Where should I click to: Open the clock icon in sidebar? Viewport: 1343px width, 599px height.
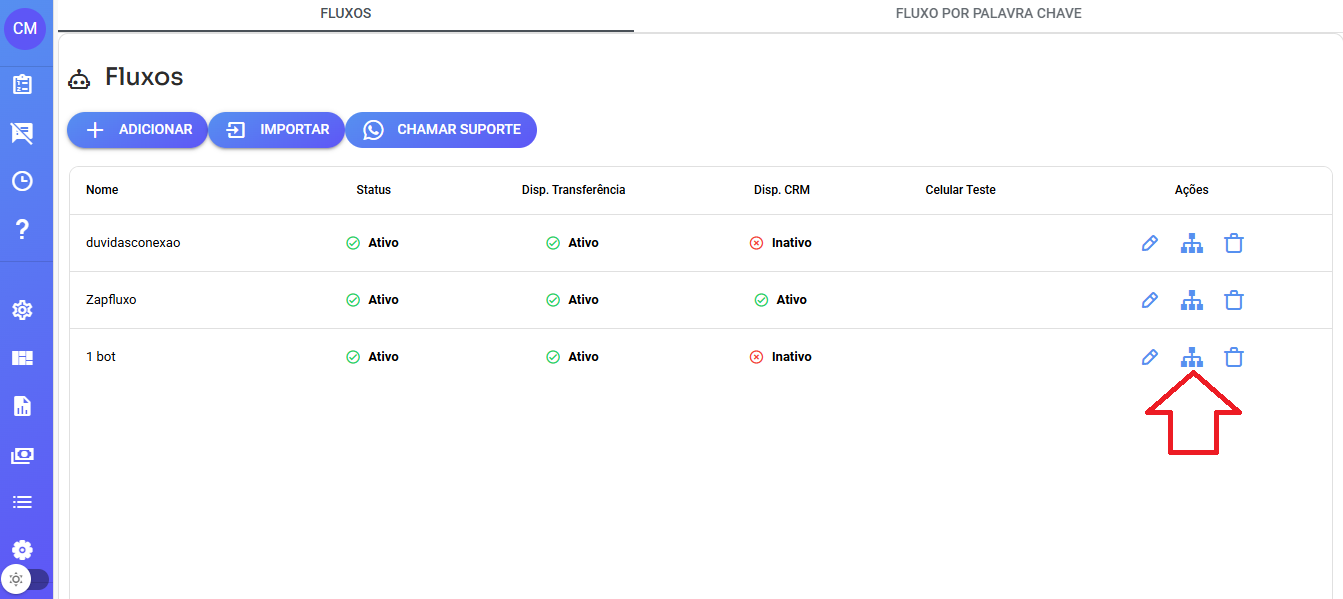tap(22, 181)
